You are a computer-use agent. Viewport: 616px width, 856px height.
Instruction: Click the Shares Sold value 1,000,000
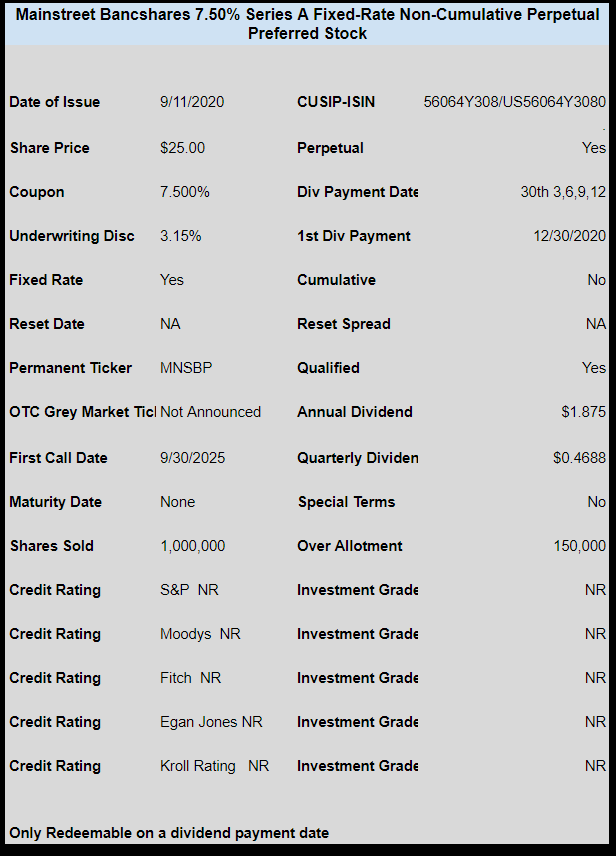pyautogui.click(x=193, y=546)
